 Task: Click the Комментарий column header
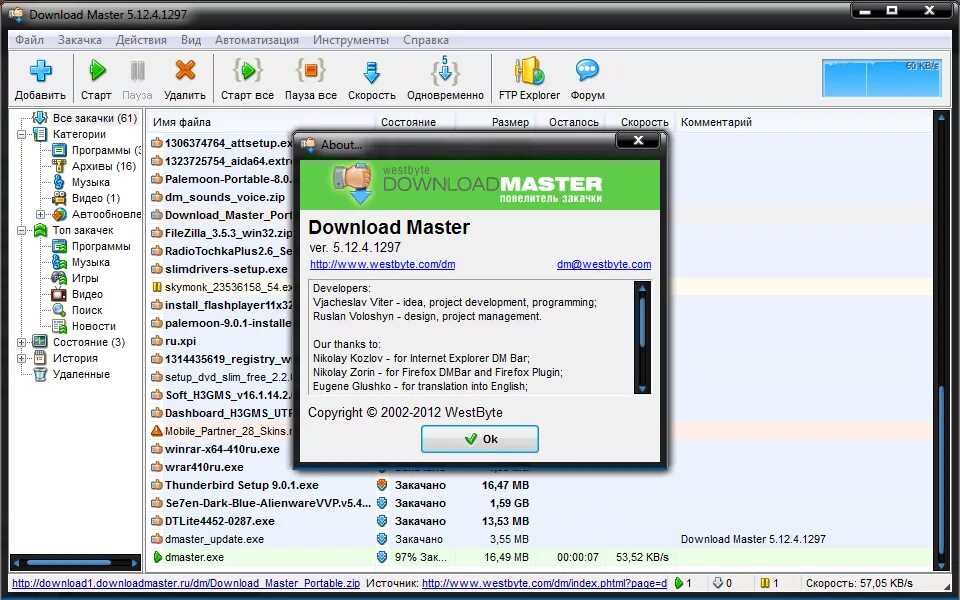[x=804, y=122]
